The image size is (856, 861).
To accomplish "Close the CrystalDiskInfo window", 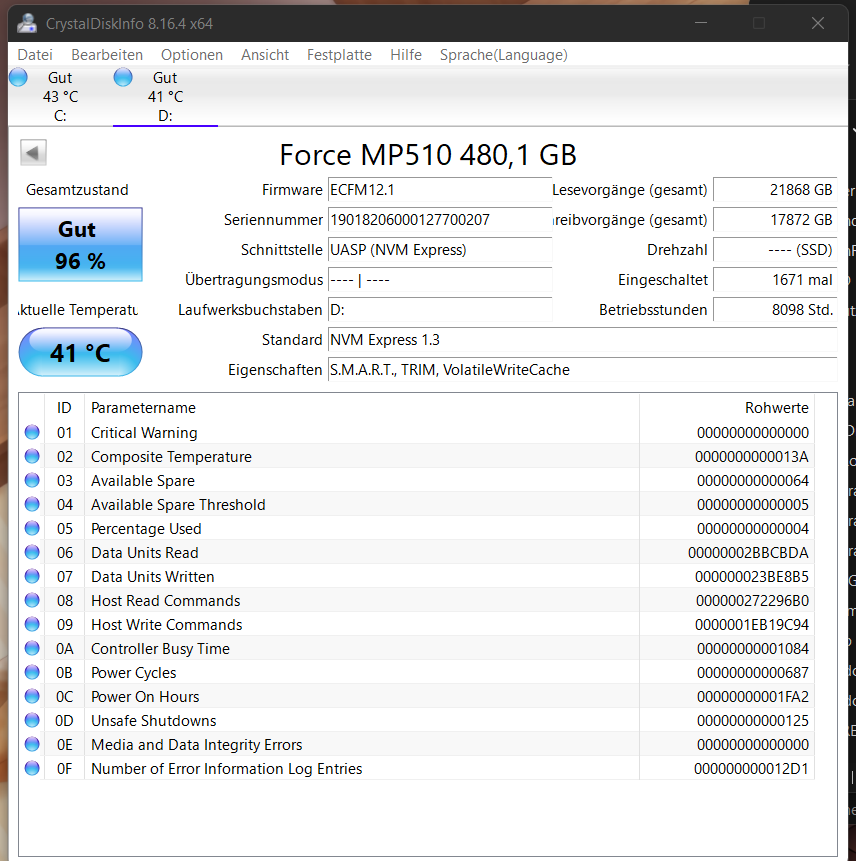I will click(818, 23).
